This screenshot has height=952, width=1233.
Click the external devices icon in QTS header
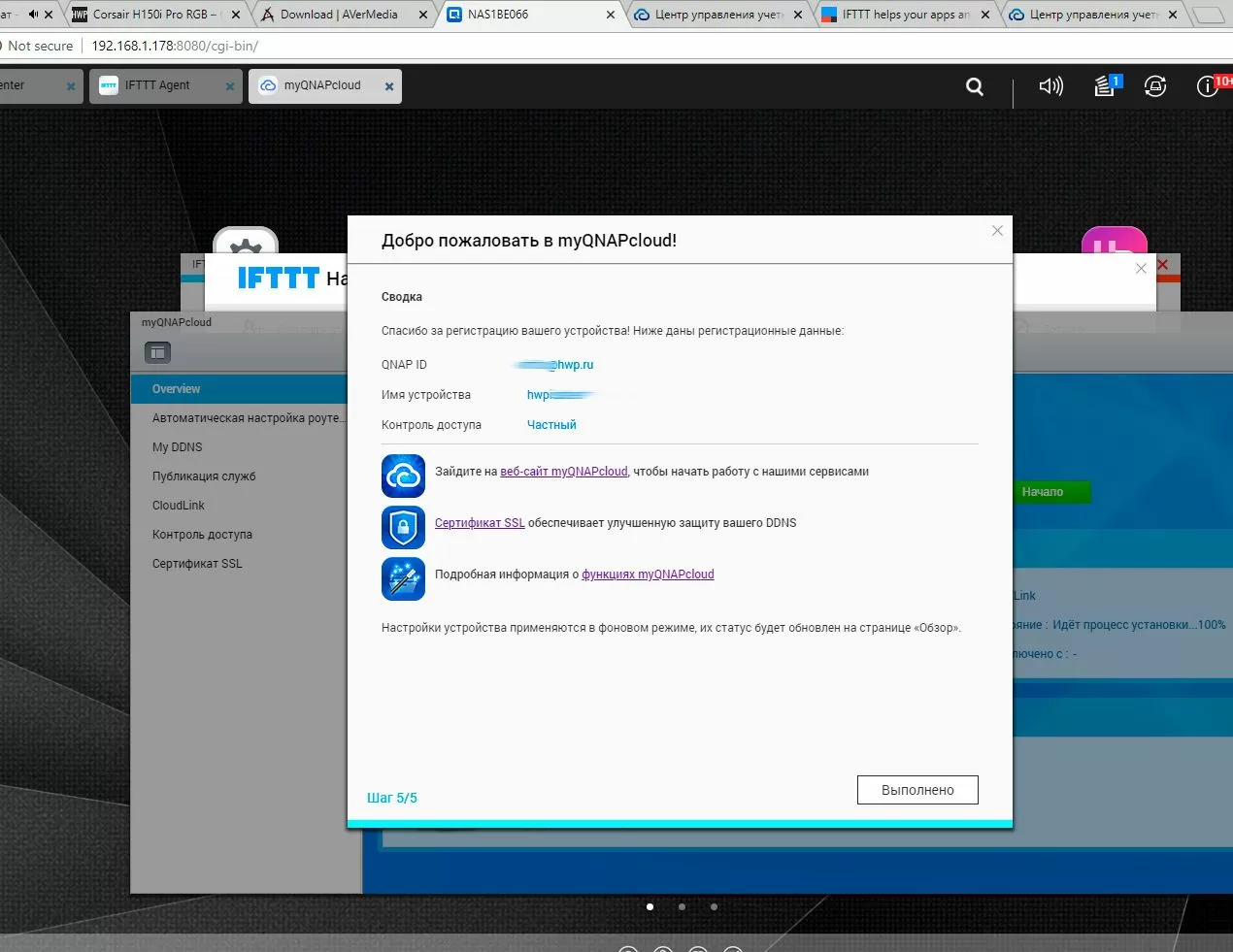click(x=1155, y=86)
